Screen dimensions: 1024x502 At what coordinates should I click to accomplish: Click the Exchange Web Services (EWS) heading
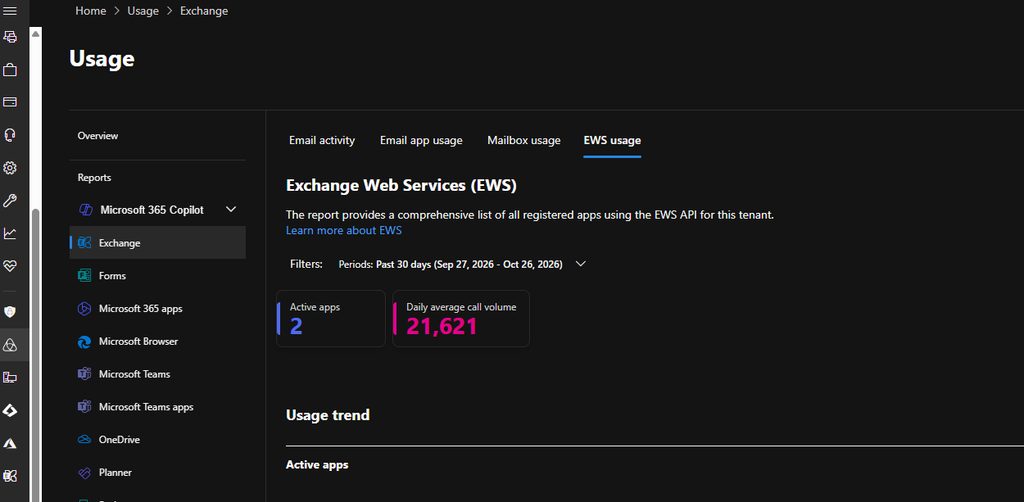click(x=402, y=185)
